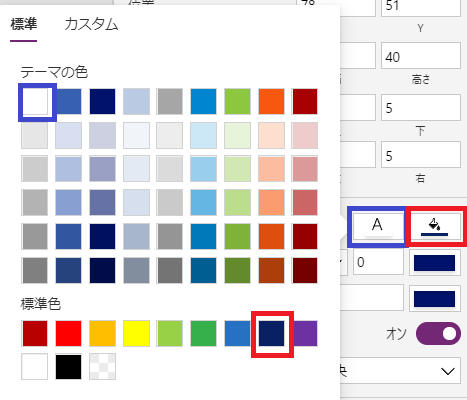The image size is (467, 400).
Task: Expand the dropdown with the chevron arrow
Action: click(448, 371)
